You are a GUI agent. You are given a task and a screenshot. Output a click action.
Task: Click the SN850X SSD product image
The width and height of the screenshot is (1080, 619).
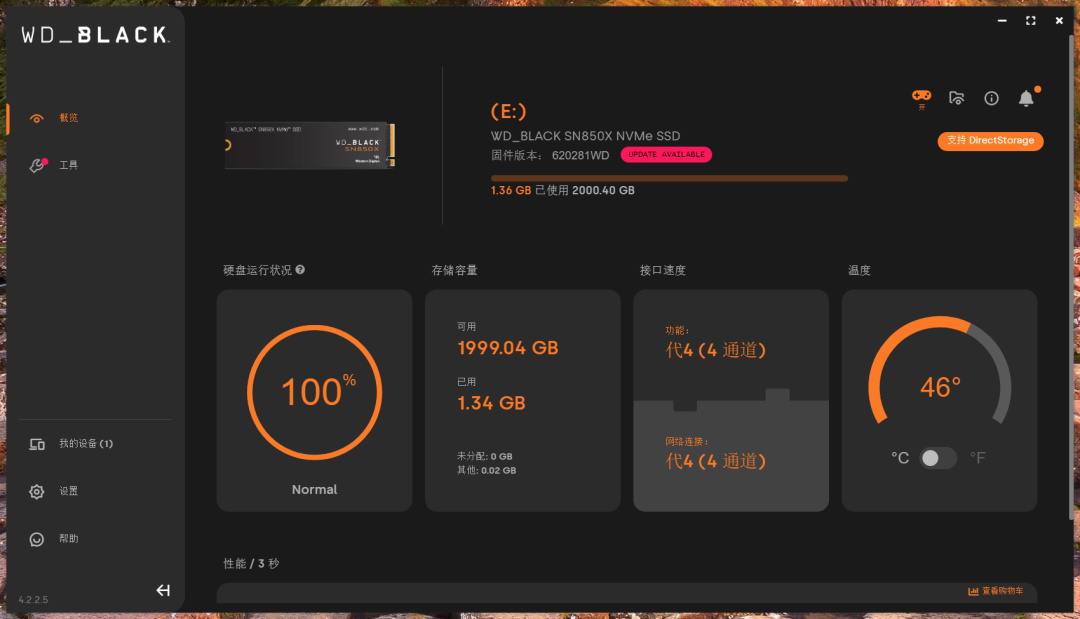[x=310, y=145]
